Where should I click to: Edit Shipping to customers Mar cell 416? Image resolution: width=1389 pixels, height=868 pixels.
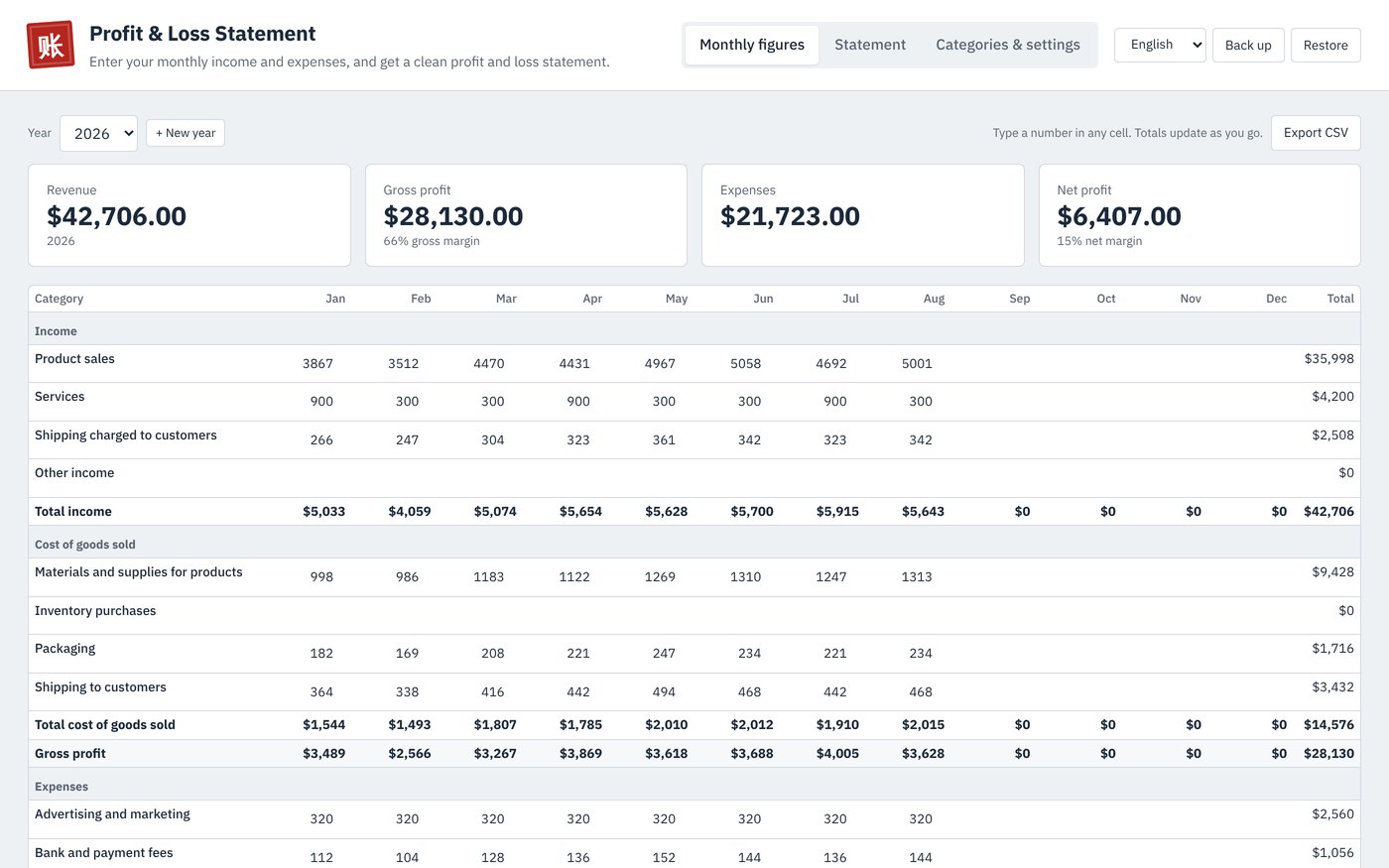point(480,692)
